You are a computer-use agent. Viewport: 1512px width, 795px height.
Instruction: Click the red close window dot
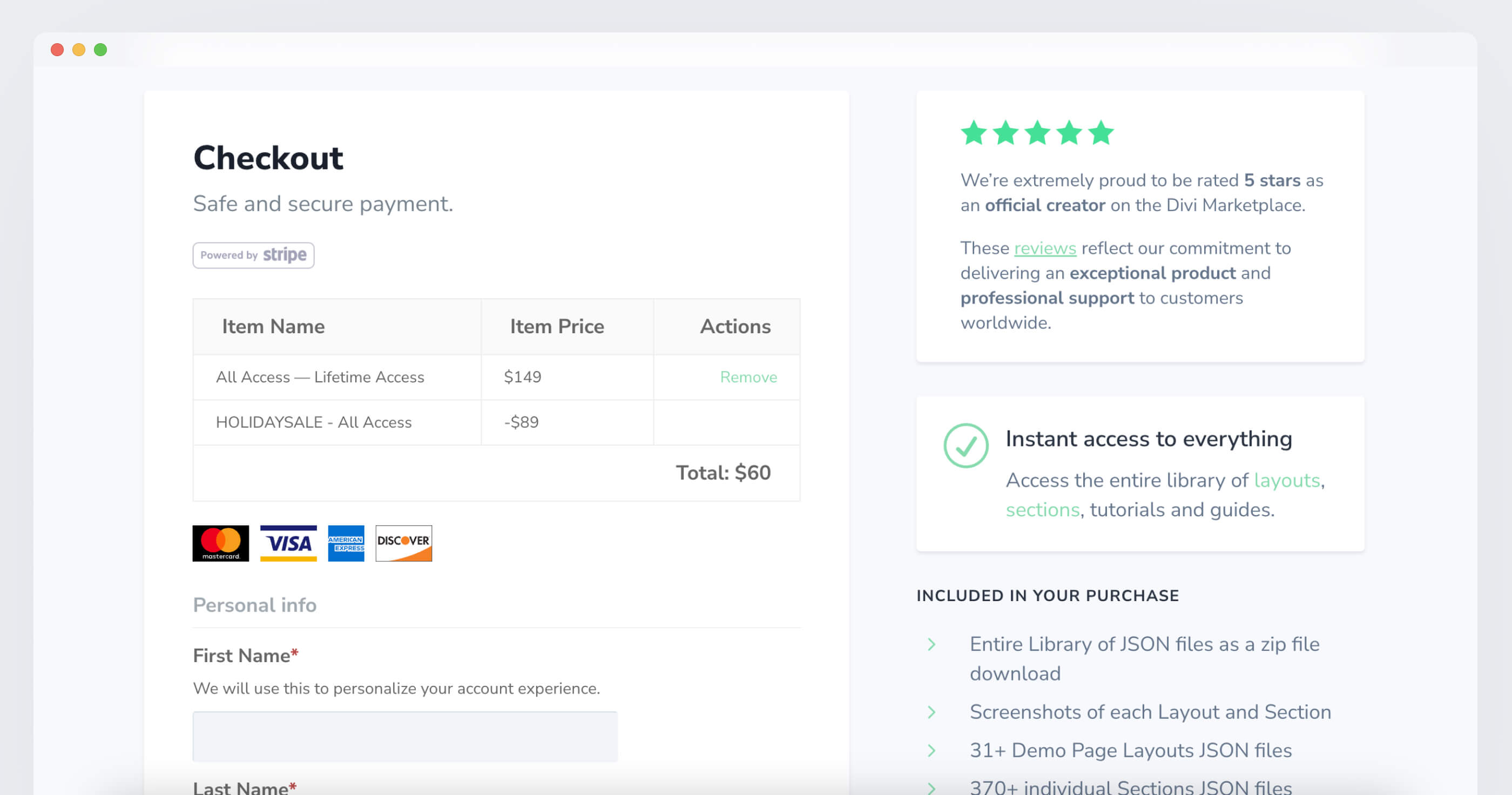57,49
